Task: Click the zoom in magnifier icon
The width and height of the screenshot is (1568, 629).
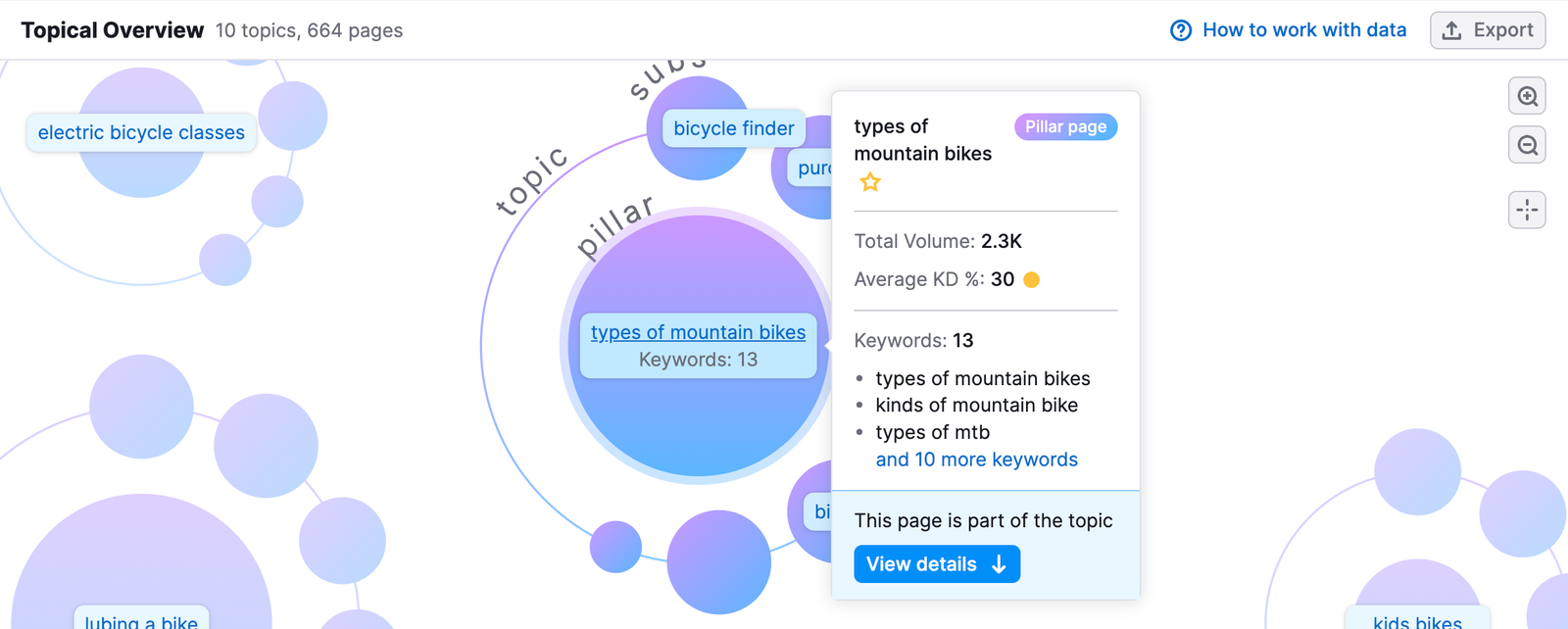Action: coord(1527,96)
